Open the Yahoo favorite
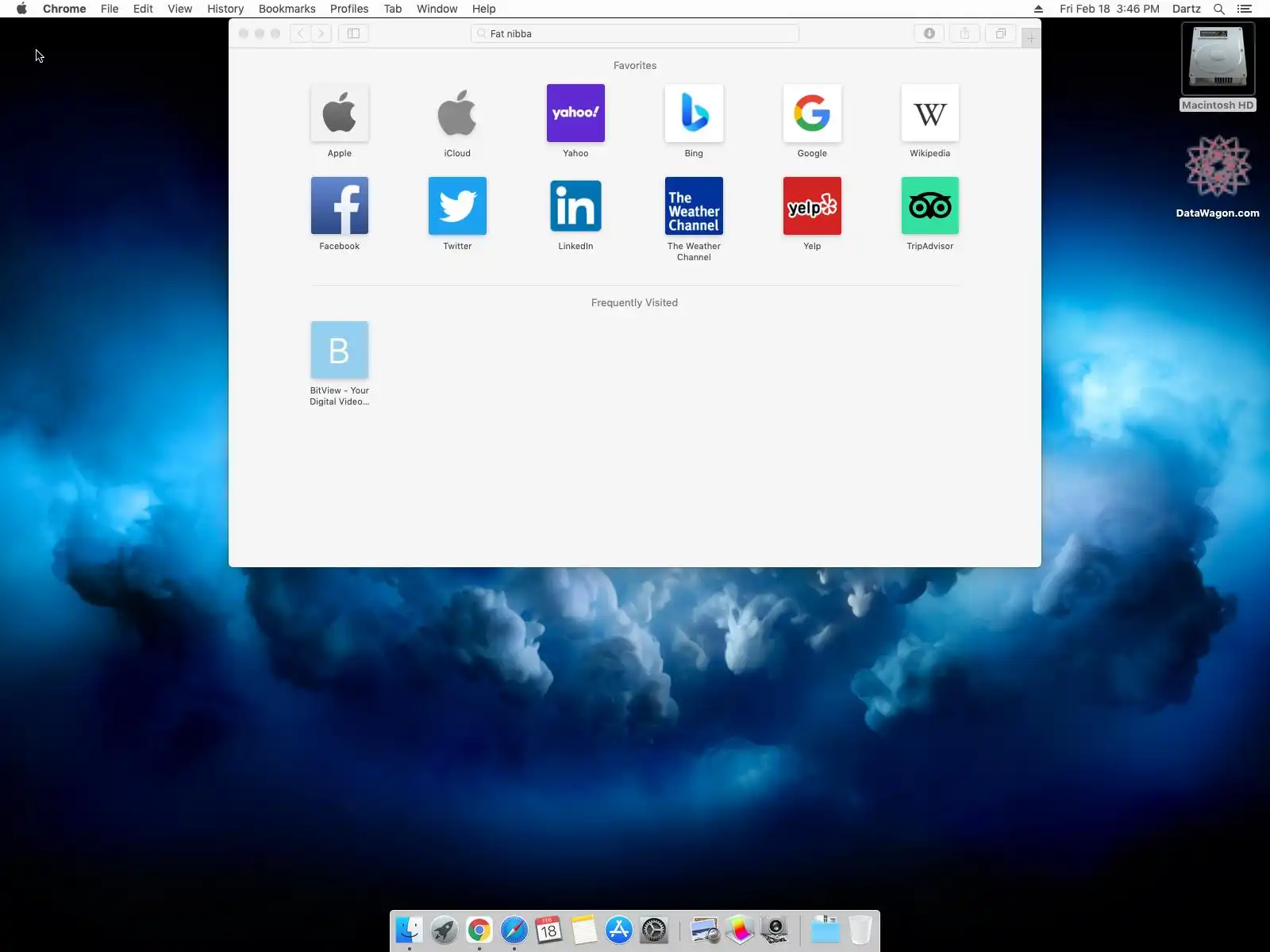The width and height of the screenshot is (1270, 952). pos(575,113)
